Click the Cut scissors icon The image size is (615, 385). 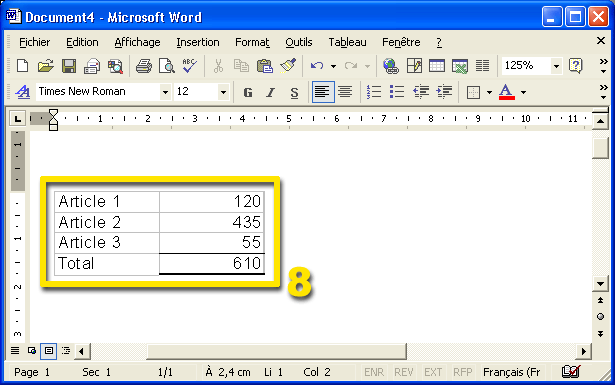[218, 66]
